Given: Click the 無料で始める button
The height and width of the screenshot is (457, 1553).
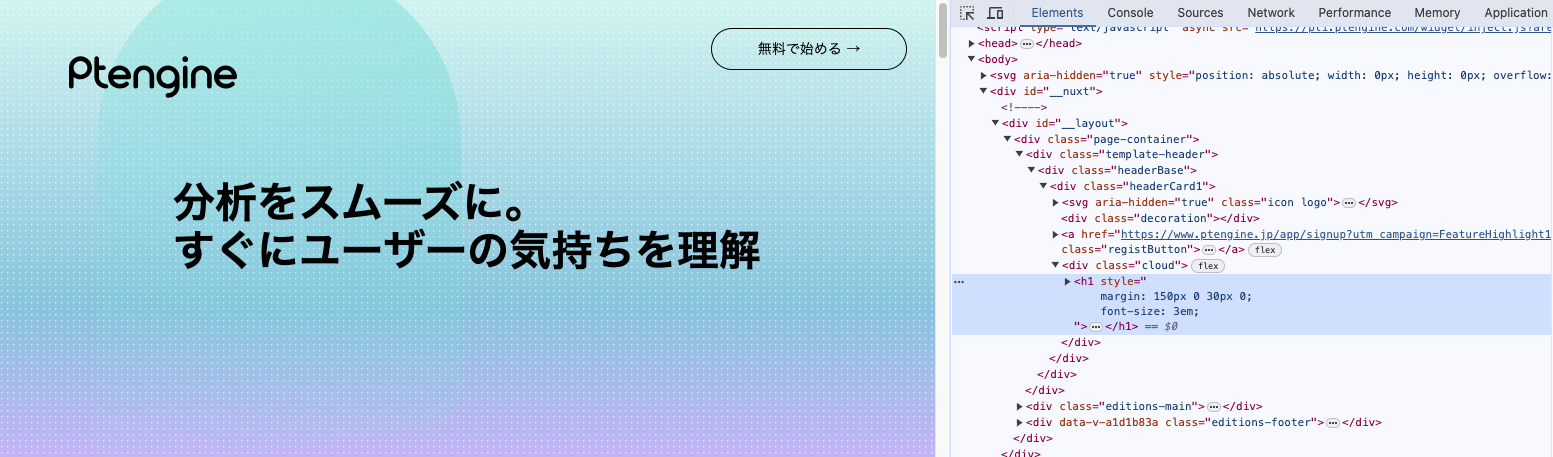Looking at the screenshot, I should (808, 49).
